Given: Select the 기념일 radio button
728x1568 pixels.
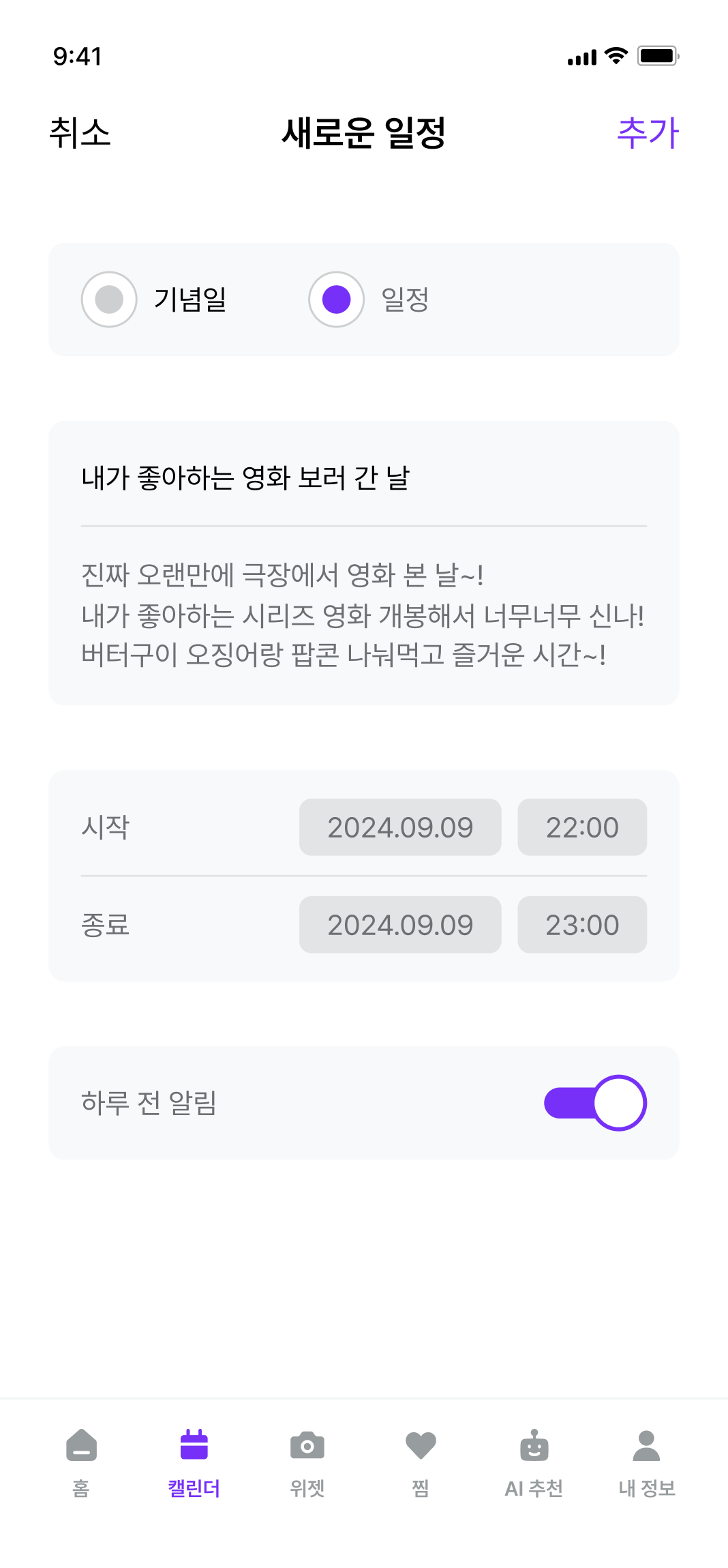Looking at the screenshot, I should [109, 299].
